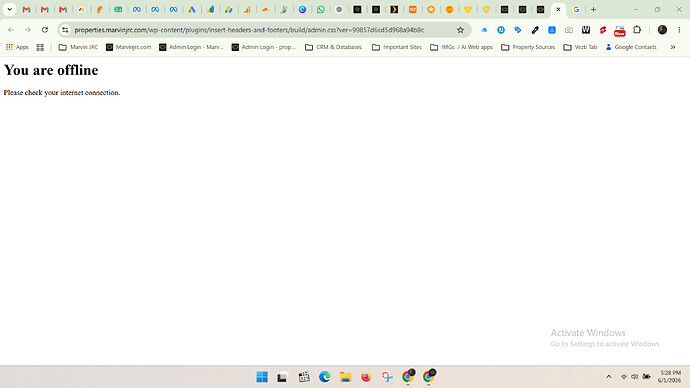Show more bookmarks with double chevron
The image size is (690, 388).
click(x=673, y=47)
